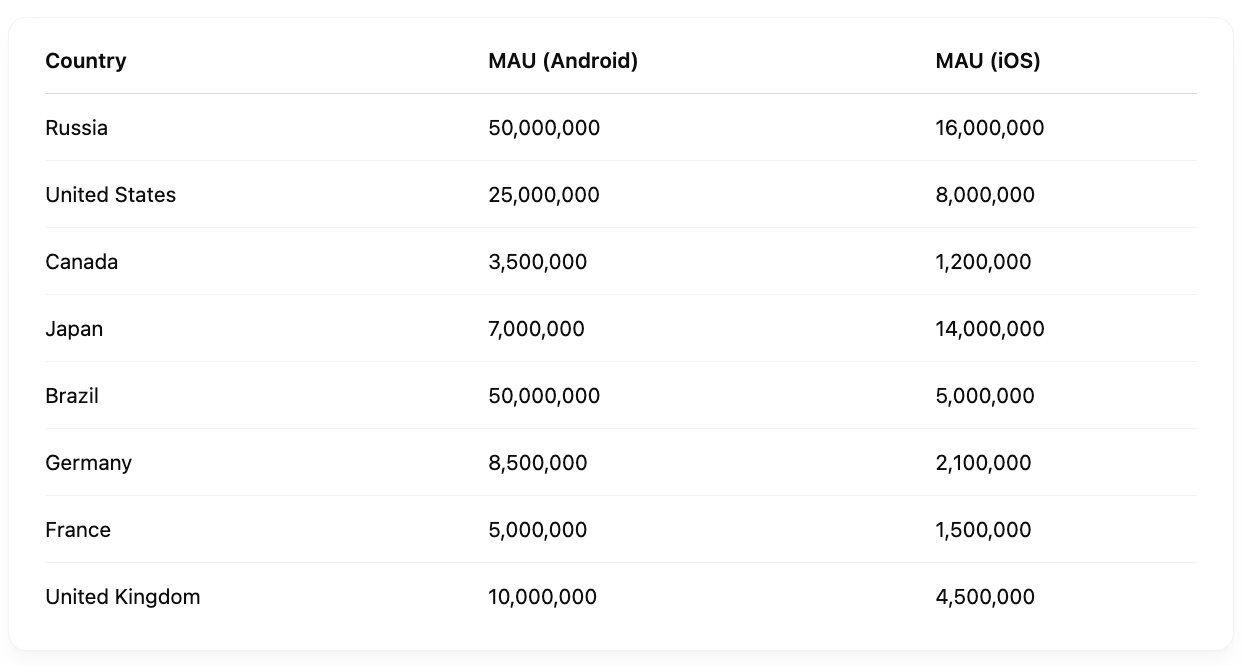Select the United Kingdom row label
The height and width of the screenshot is (666, 1242).
123,597
